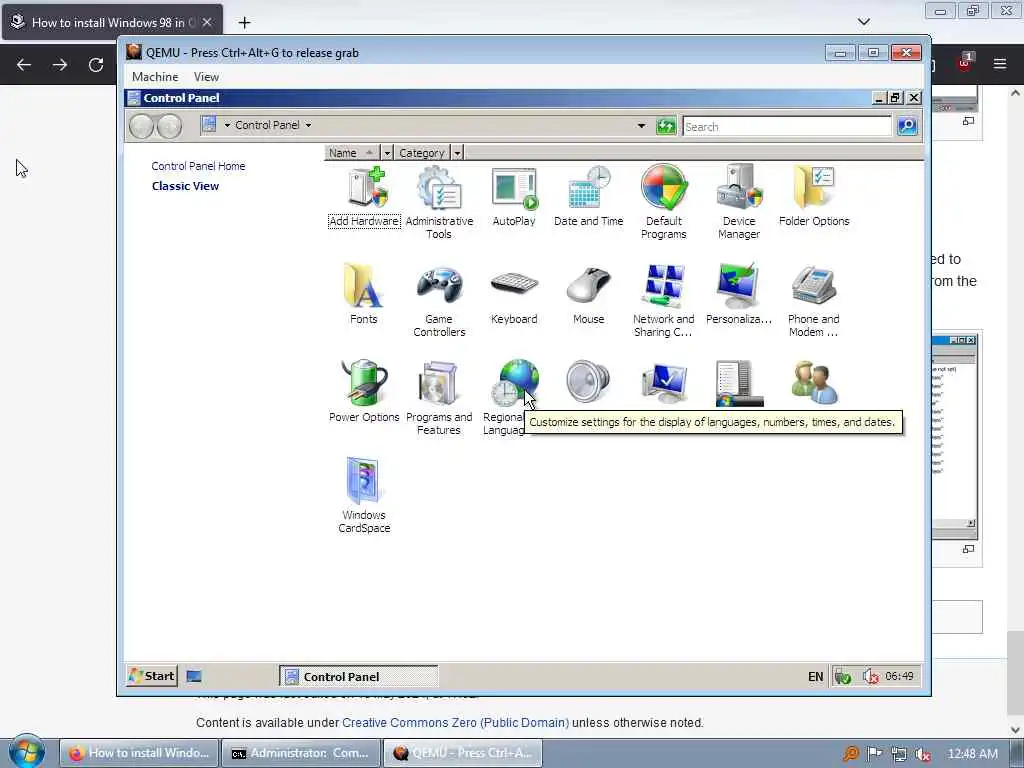Launch Device Manager icon

point(739,202)
